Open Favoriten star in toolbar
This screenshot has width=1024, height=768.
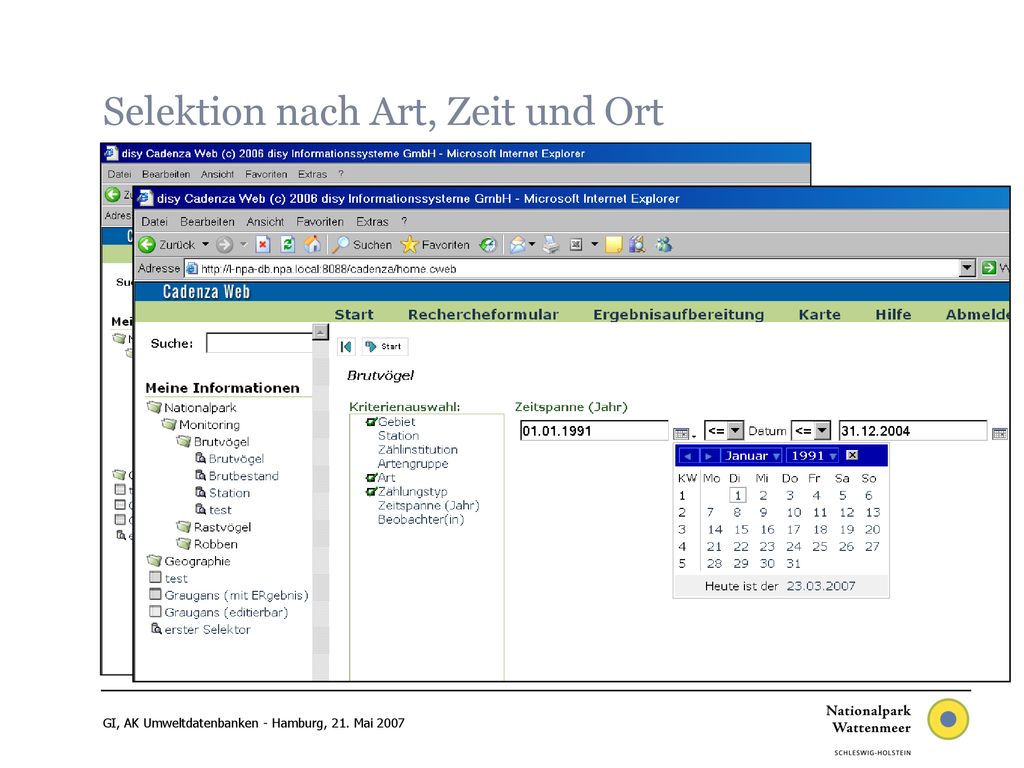(409, 245)
